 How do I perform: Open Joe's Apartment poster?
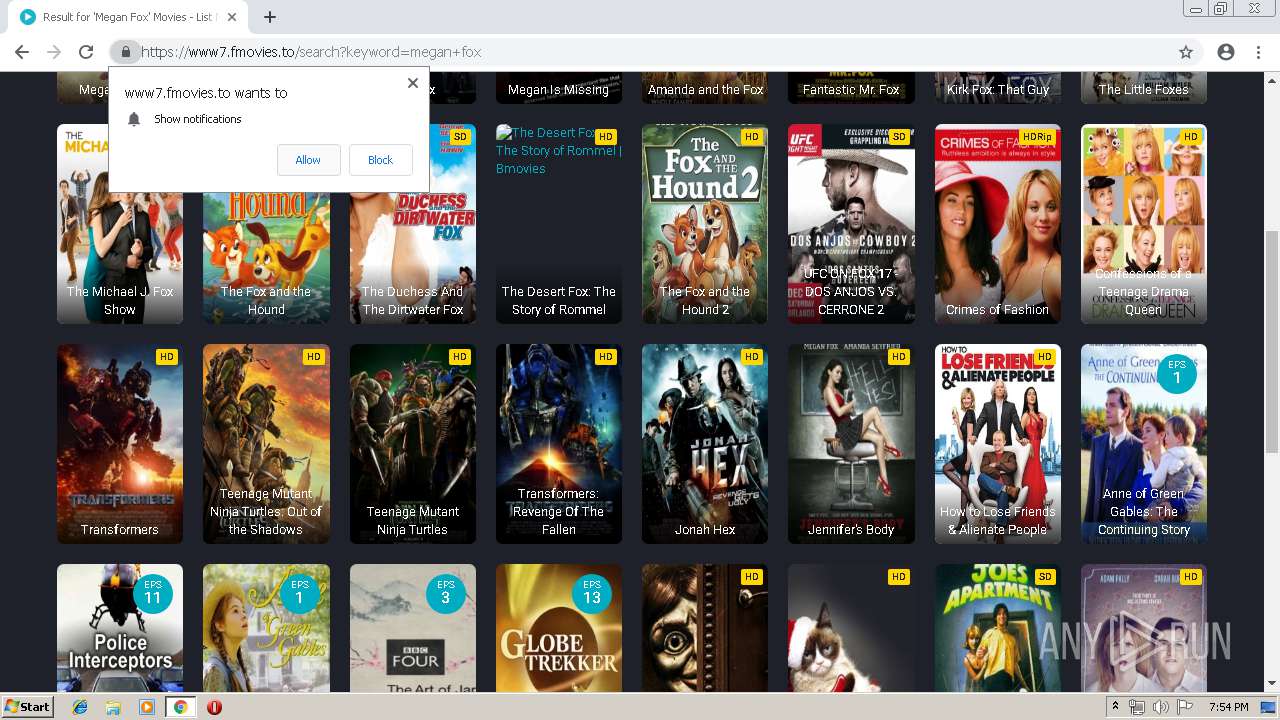998,628
